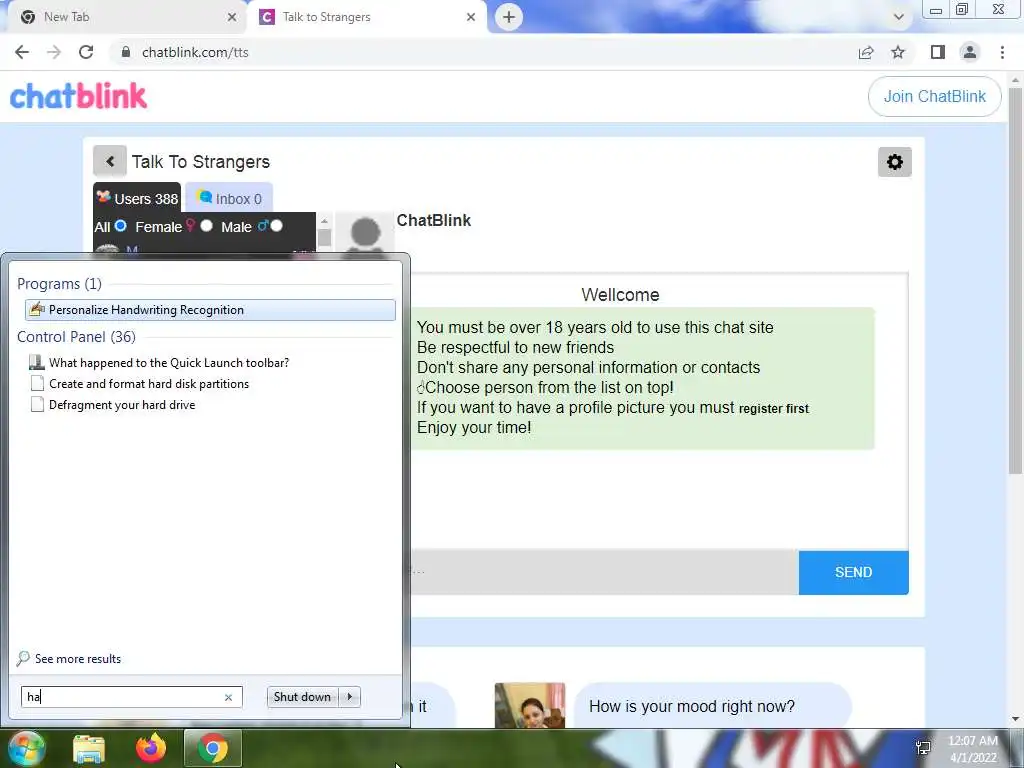
Task: Open Chrome side panel icon
Action: tap(938, 52)
